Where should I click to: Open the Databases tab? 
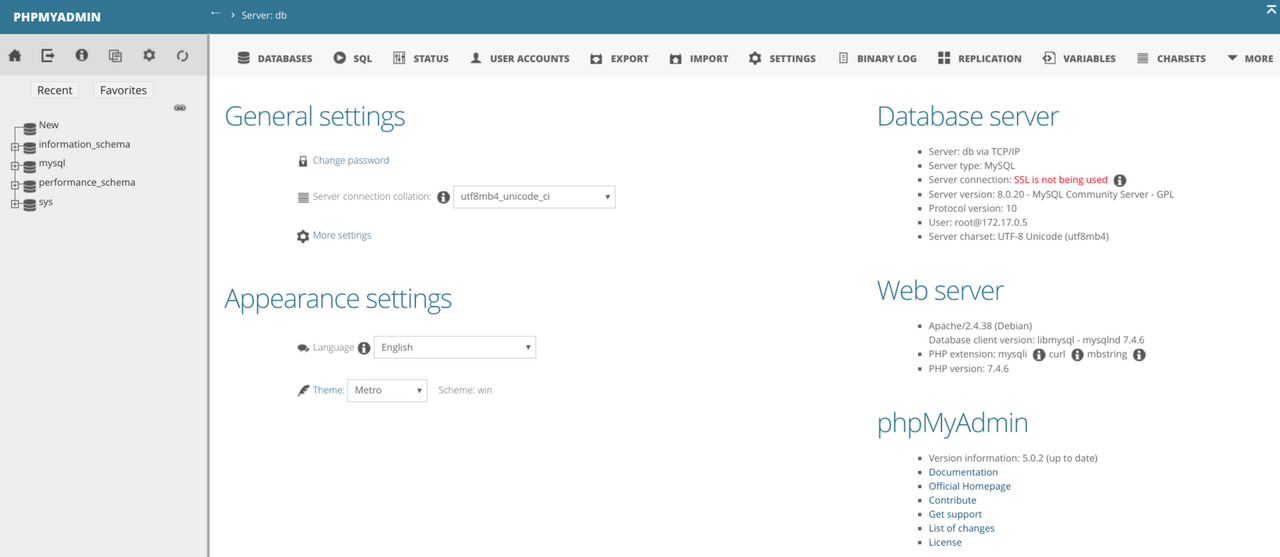click(x=275, y=58)
